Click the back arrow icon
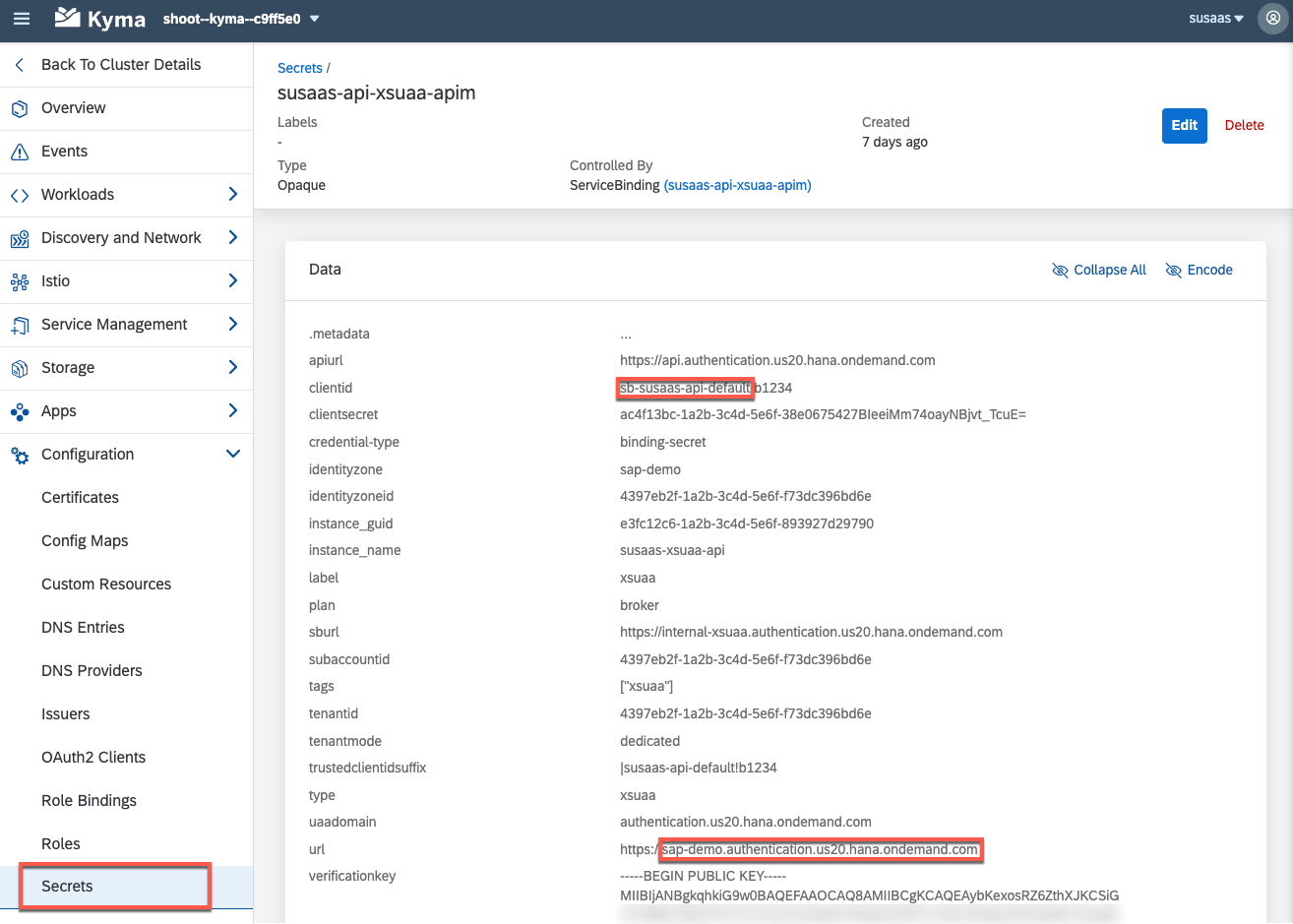Viewport: 1293px width, 924px height. 20,65
